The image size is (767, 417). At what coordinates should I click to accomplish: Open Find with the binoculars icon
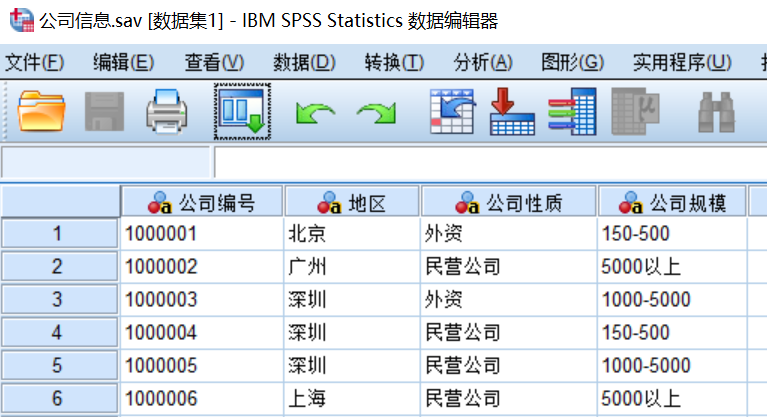pos(716,113)
